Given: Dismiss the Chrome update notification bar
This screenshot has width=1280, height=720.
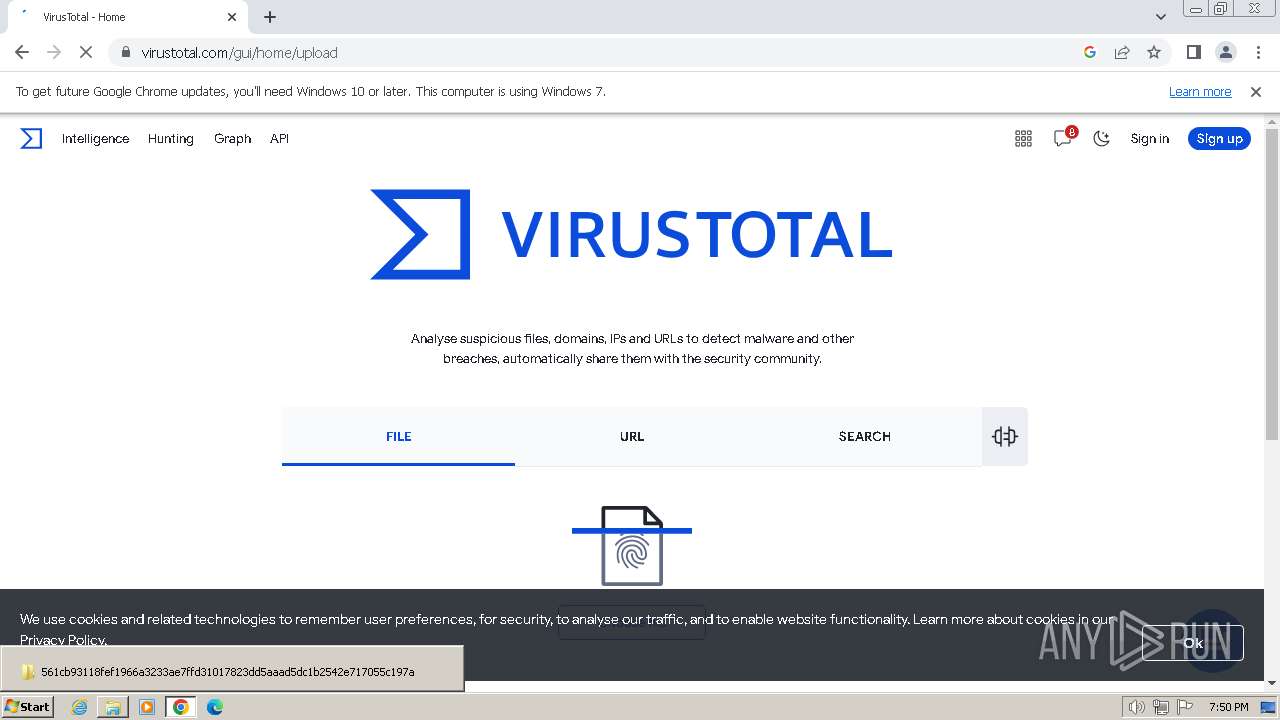Looking at the screenshot, I should point(1256,91).
